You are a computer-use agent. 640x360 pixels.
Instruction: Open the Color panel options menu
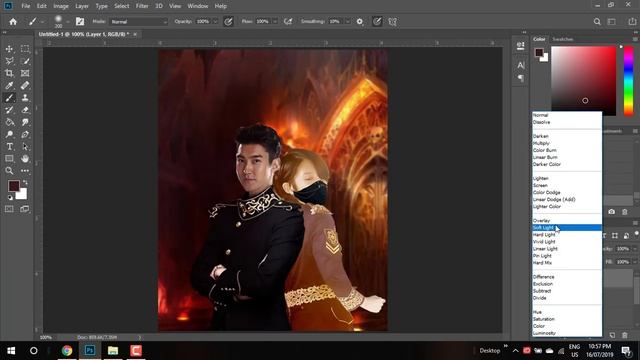pos(635,39)
